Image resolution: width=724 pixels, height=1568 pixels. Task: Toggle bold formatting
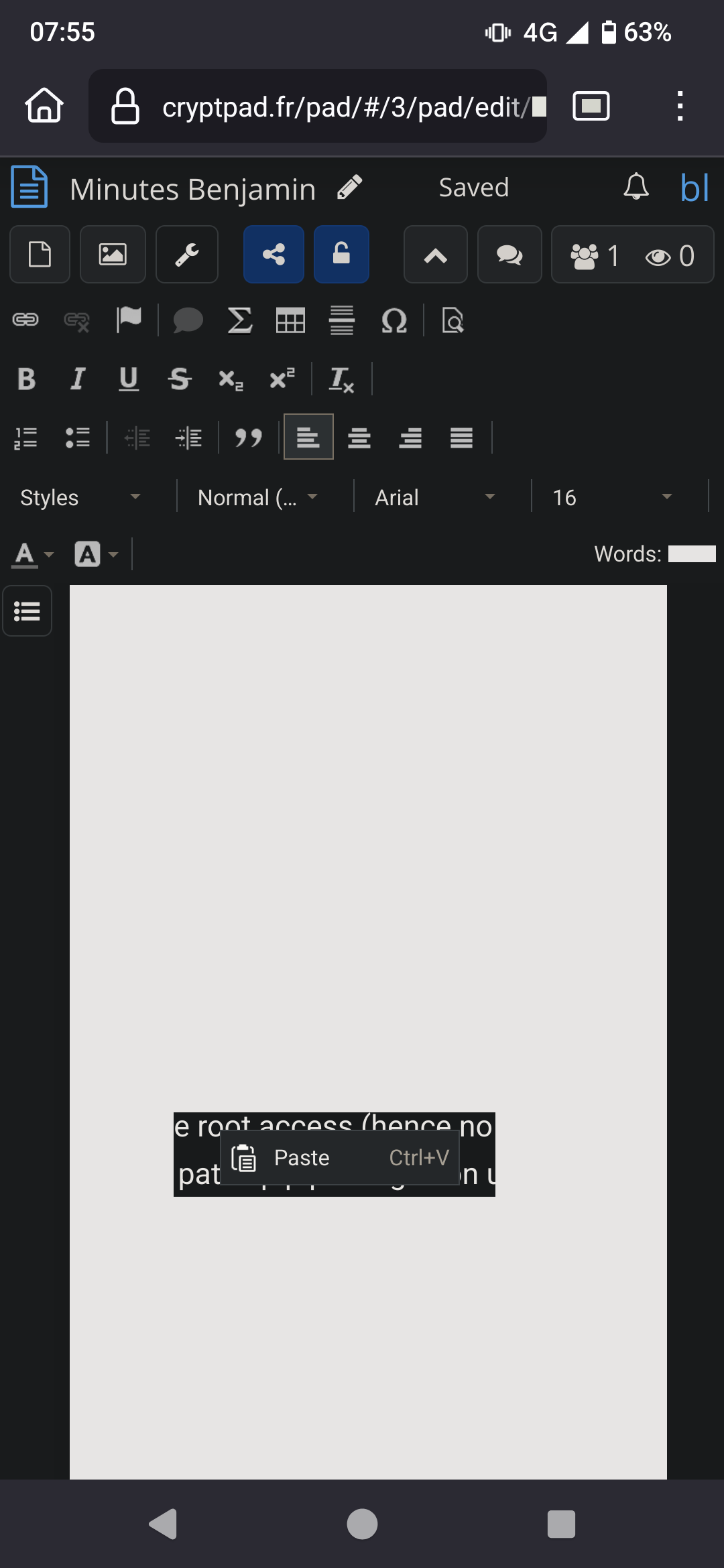[x=27, y=379]
